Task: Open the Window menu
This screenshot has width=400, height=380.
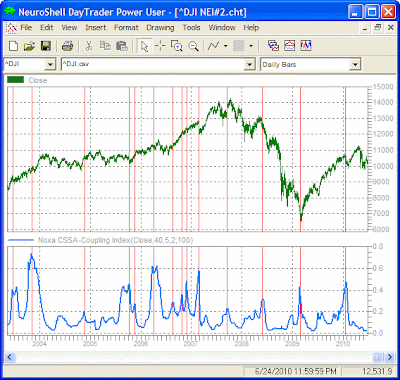Action: click(222, 28)
